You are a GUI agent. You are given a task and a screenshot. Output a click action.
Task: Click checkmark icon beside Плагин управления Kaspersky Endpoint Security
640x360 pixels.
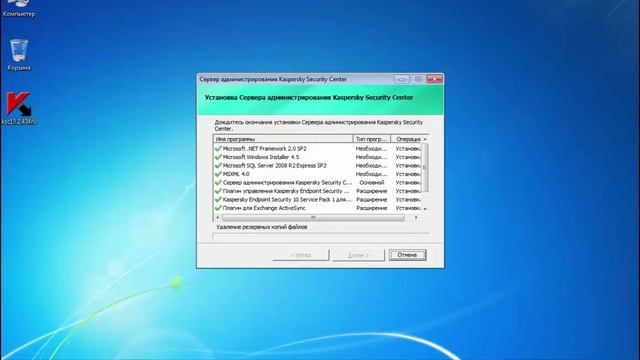(218, 191)
